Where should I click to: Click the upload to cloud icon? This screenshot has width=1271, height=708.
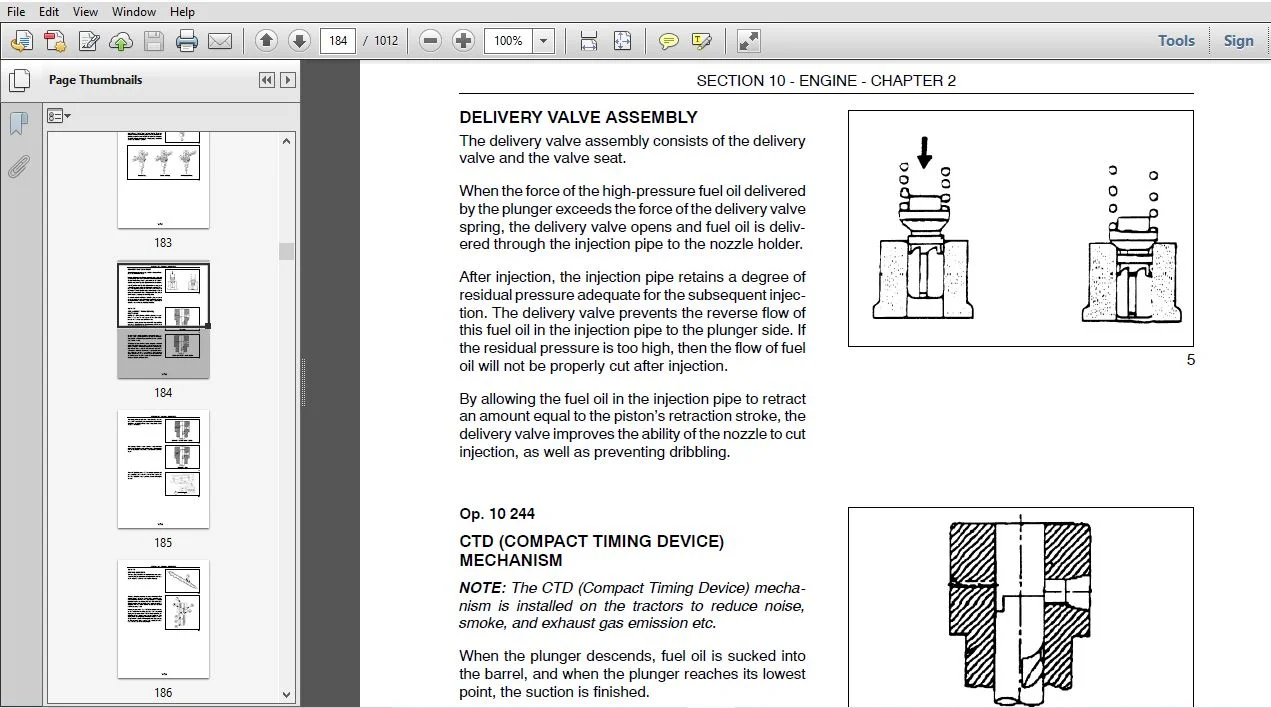(x=121, y=41)
